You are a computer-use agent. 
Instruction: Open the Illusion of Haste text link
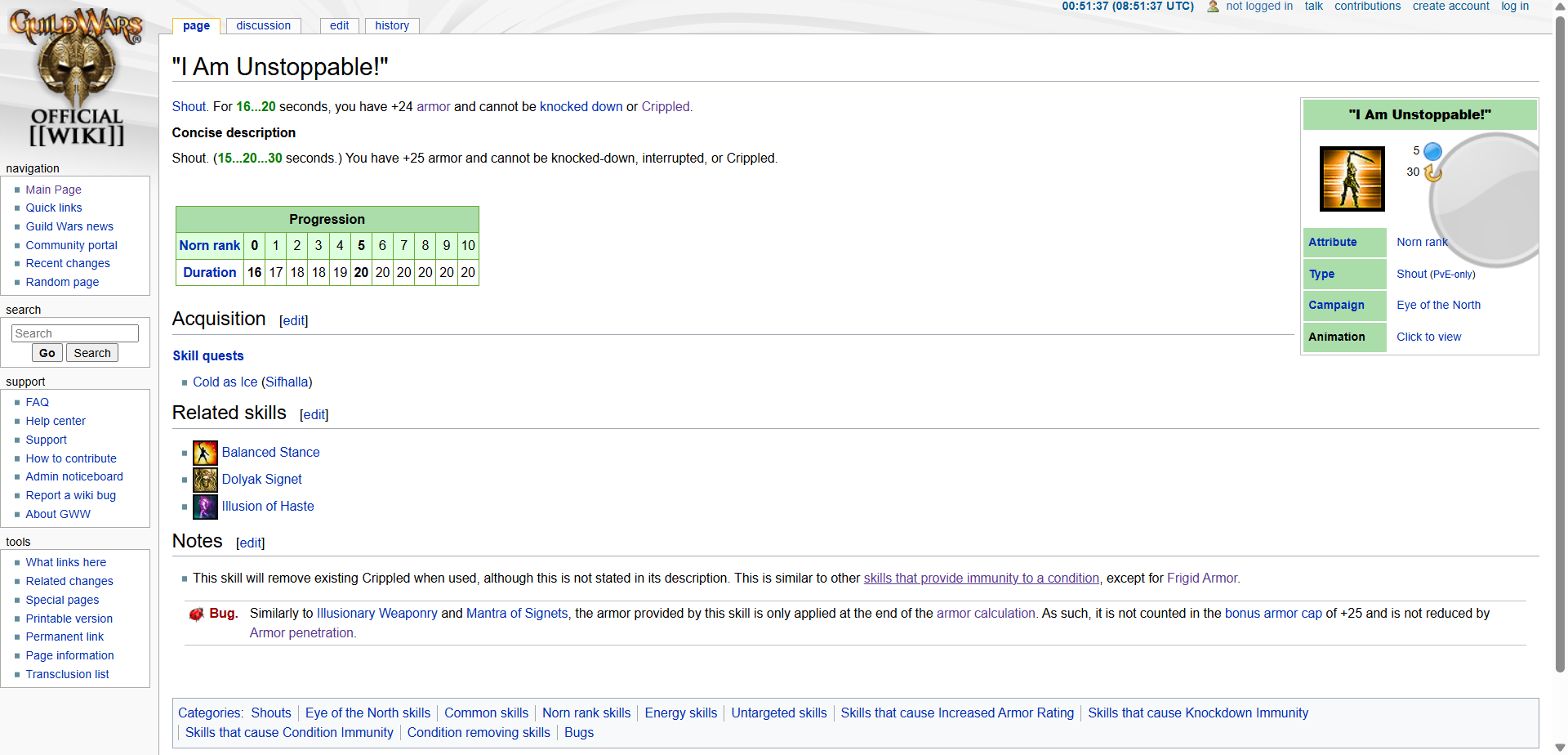click(268, 506)
